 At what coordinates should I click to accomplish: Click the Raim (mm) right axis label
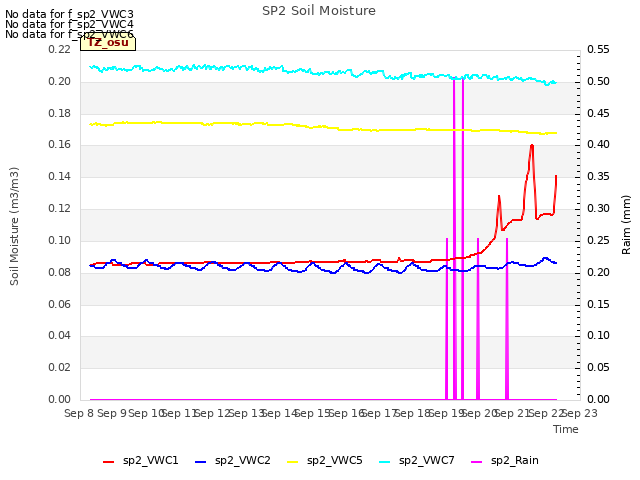pos(626,225)
